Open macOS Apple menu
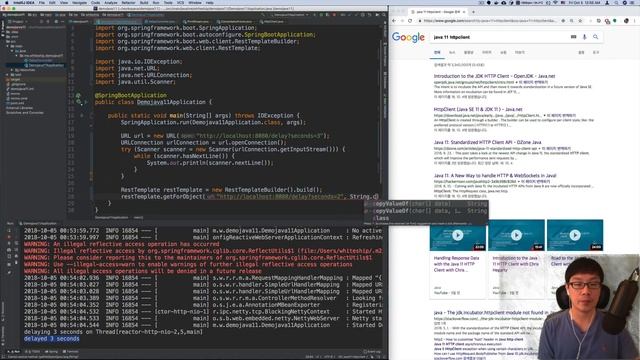This screenshot has height=360, width=640. [x=7, y=2]
